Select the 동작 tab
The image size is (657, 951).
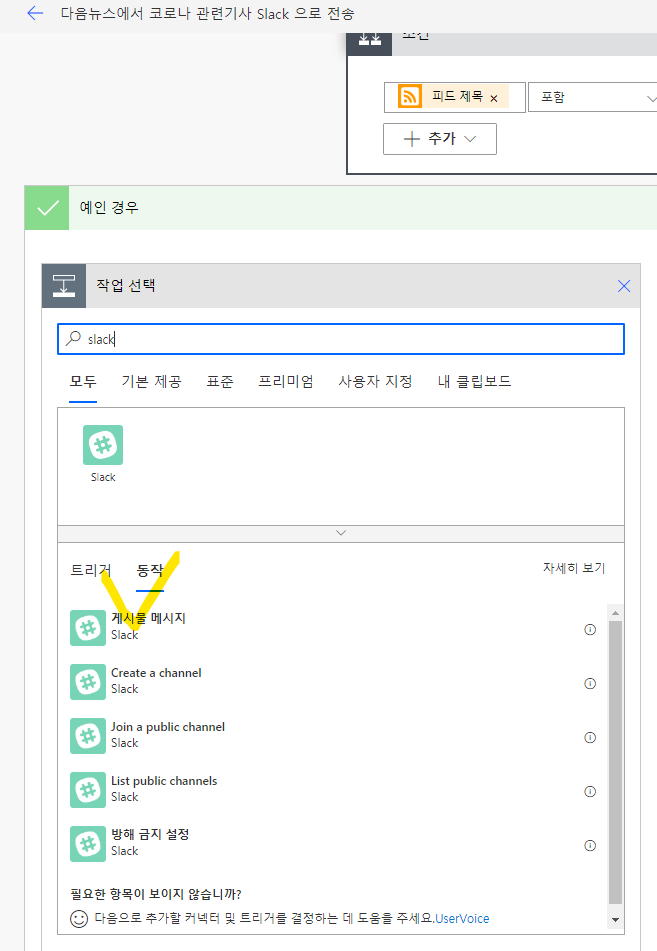(x=150, y=570)
